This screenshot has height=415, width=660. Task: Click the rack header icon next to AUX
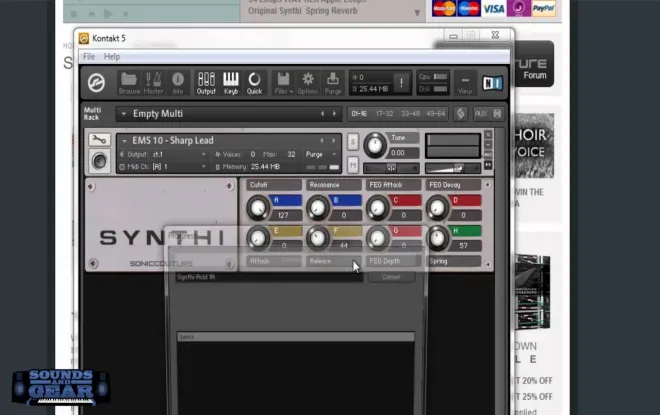pyautogui.click(x=497, y=114)
